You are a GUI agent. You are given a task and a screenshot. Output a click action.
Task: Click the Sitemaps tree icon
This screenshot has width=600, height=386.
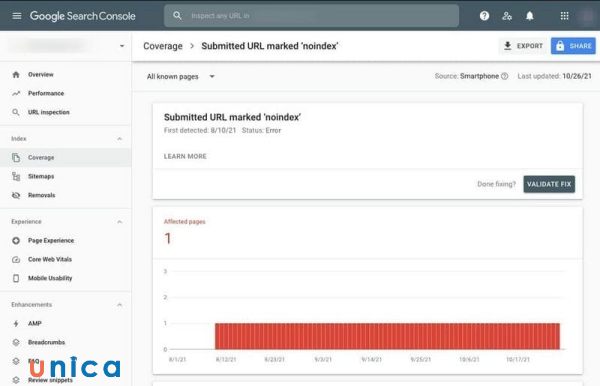[x=16, y=176]
